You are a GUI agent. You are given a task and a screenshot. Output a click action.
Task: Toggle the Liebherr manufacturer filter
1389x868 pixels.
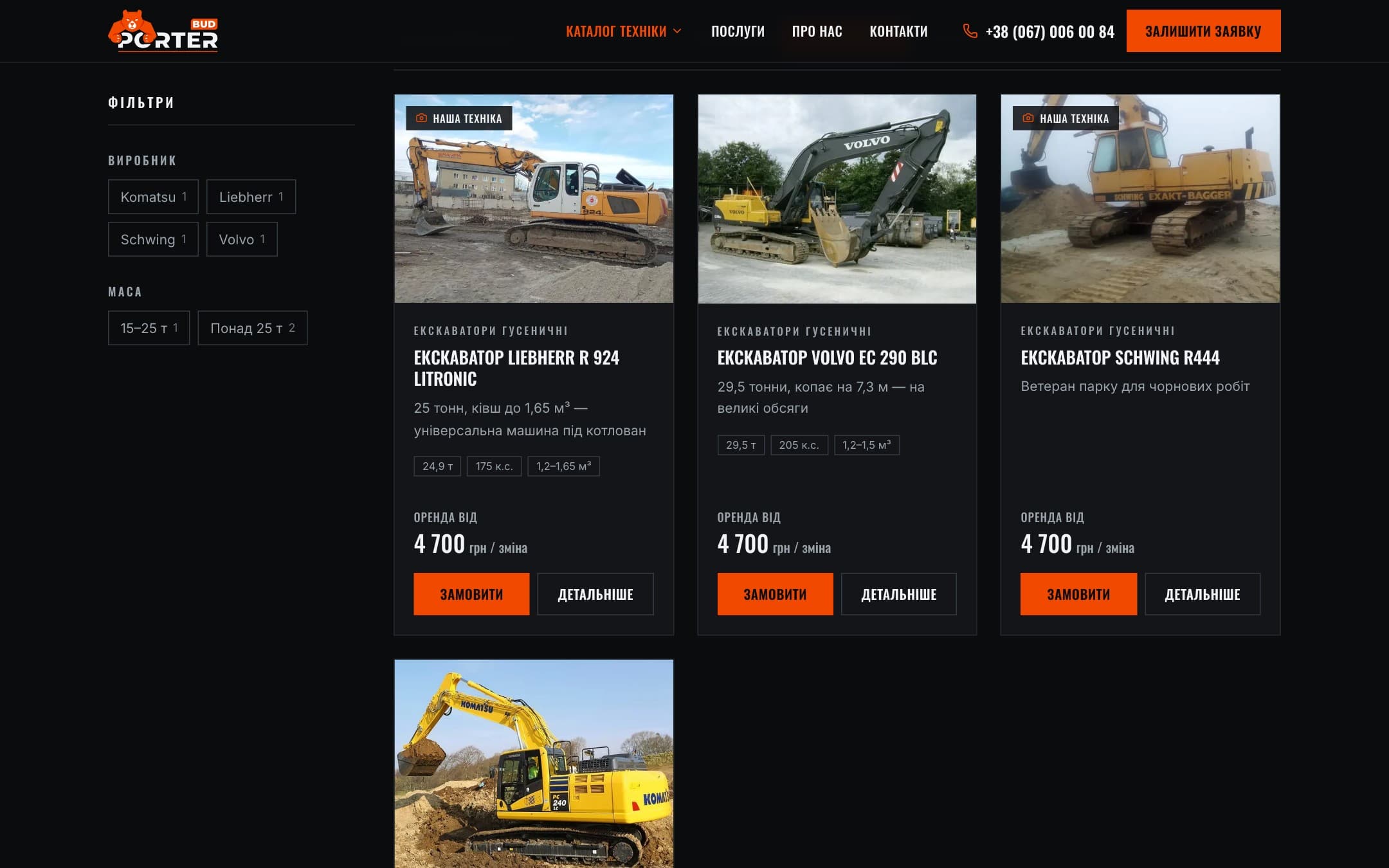pyautogui.click(x=251, y=197)
